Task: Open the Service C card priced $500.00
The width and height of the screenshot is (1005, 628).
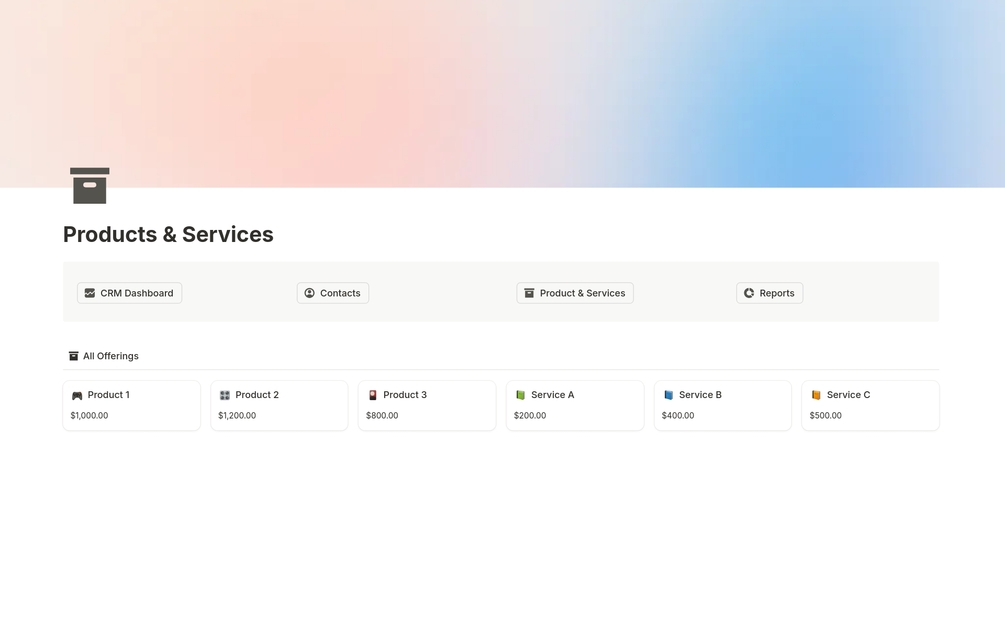Action: [x=870, y=406]
